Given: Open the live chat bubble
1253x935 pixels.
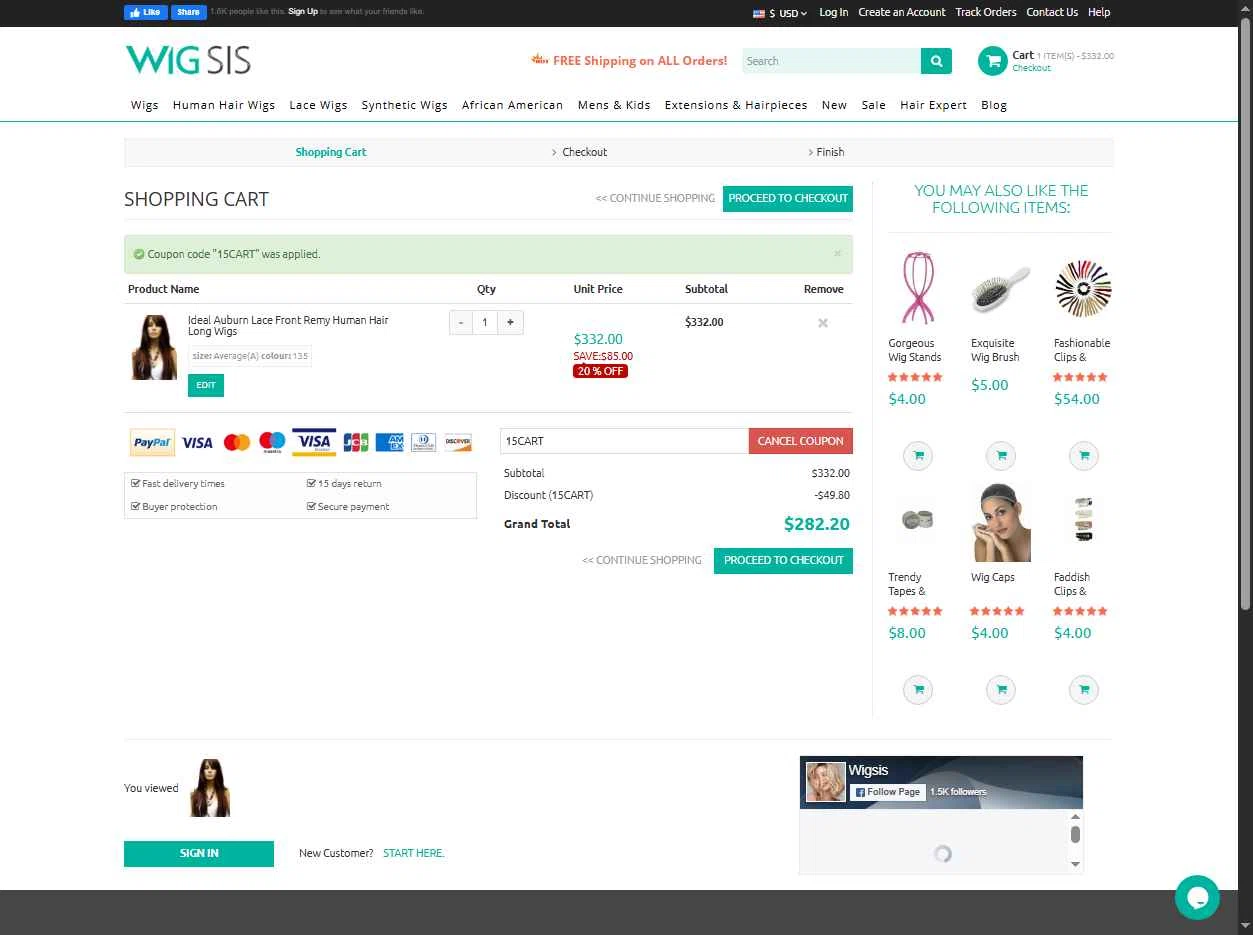Looking at the screenshot, I should point(1197,897).
